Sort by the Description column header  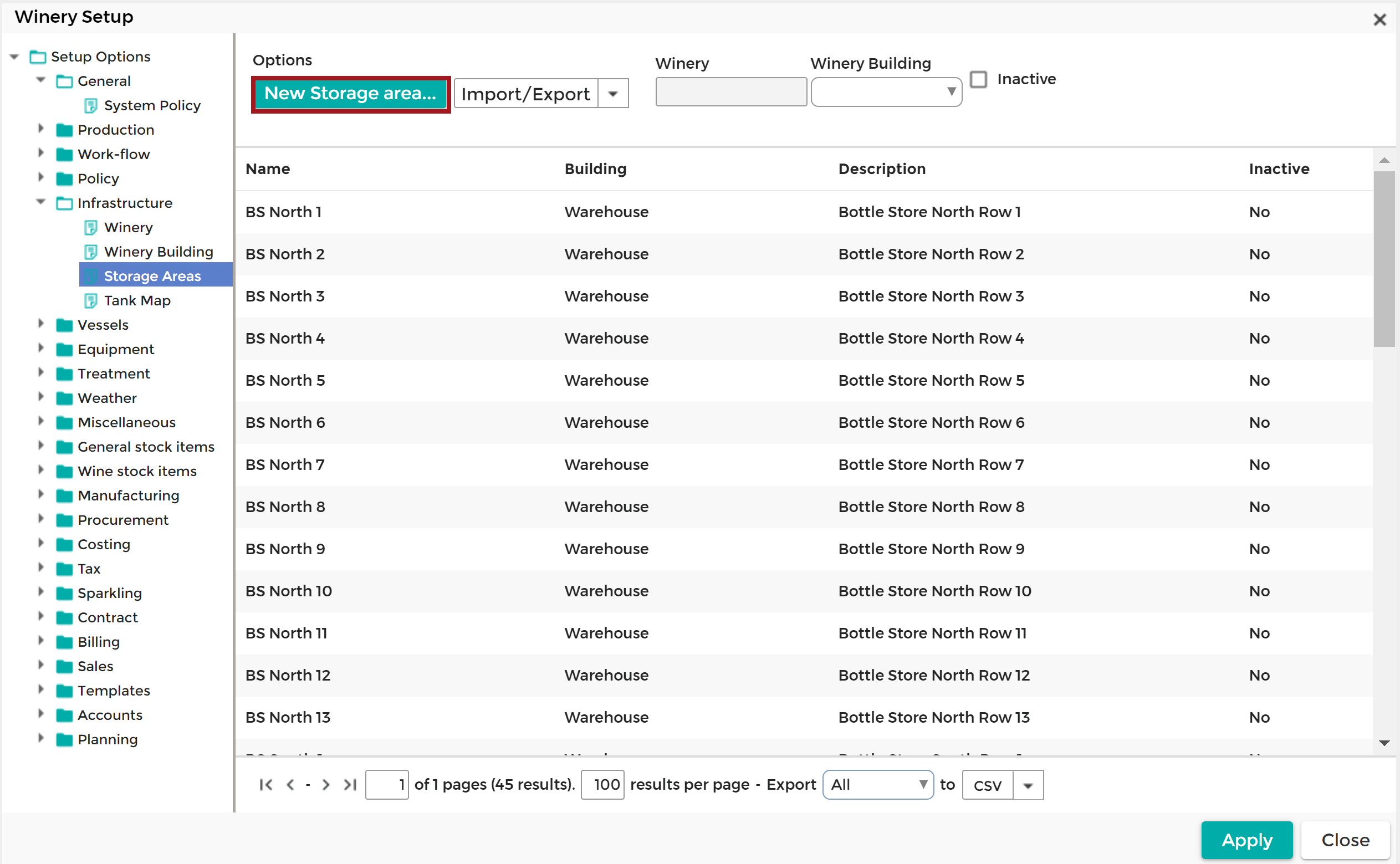[x=882, y=169]
